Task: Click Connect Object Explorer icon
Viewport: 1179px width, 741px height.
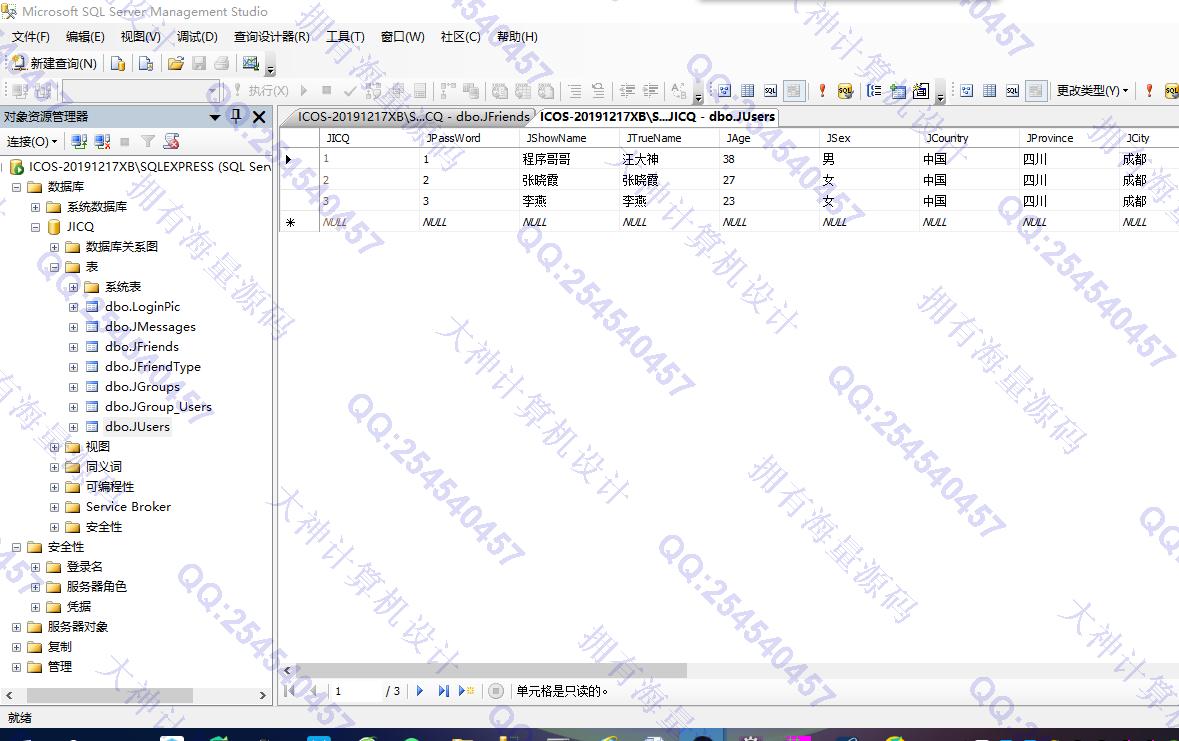Action: tap(79, 141)
